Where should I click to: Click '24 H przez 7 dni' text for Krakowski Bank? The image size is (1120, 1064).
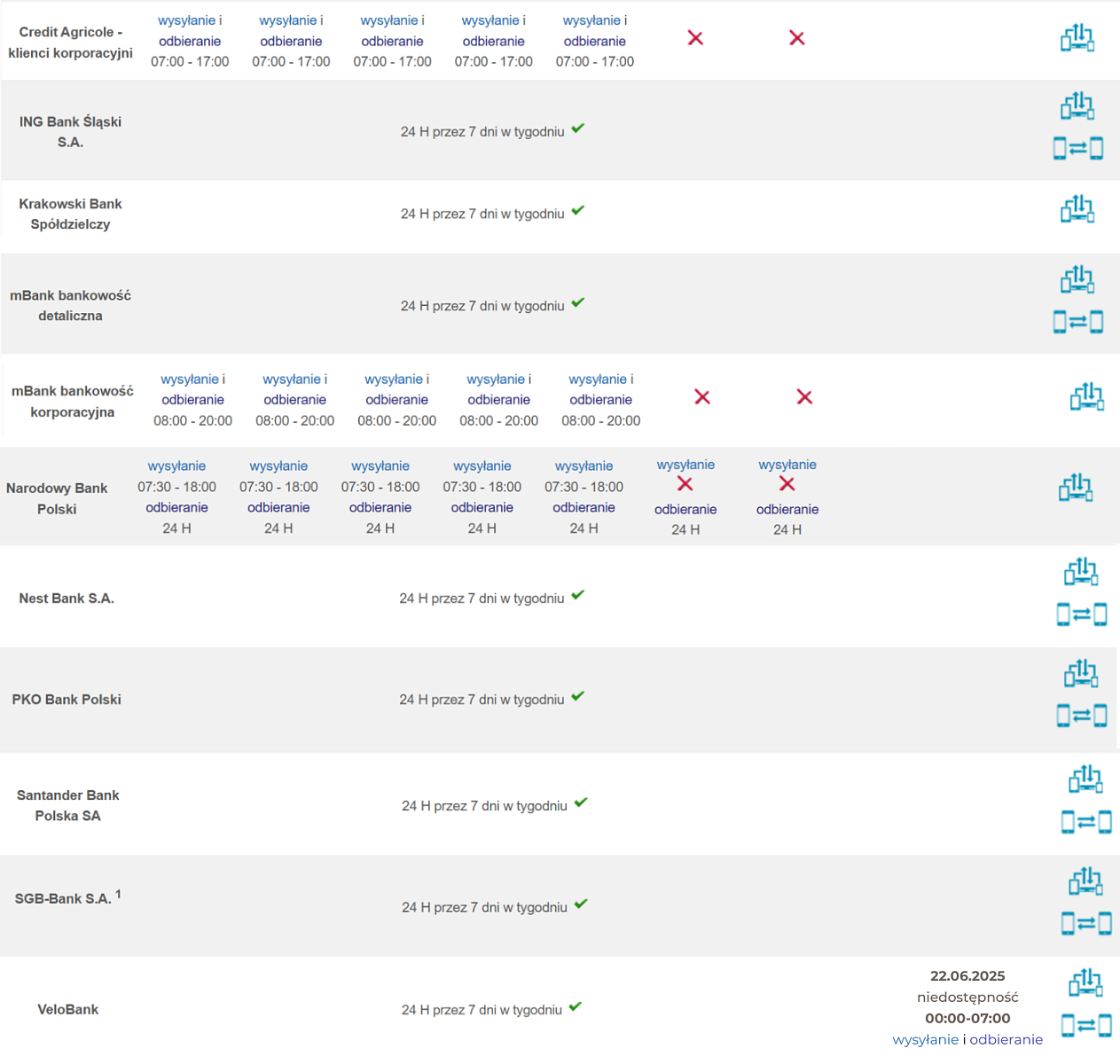click(482, 214)
